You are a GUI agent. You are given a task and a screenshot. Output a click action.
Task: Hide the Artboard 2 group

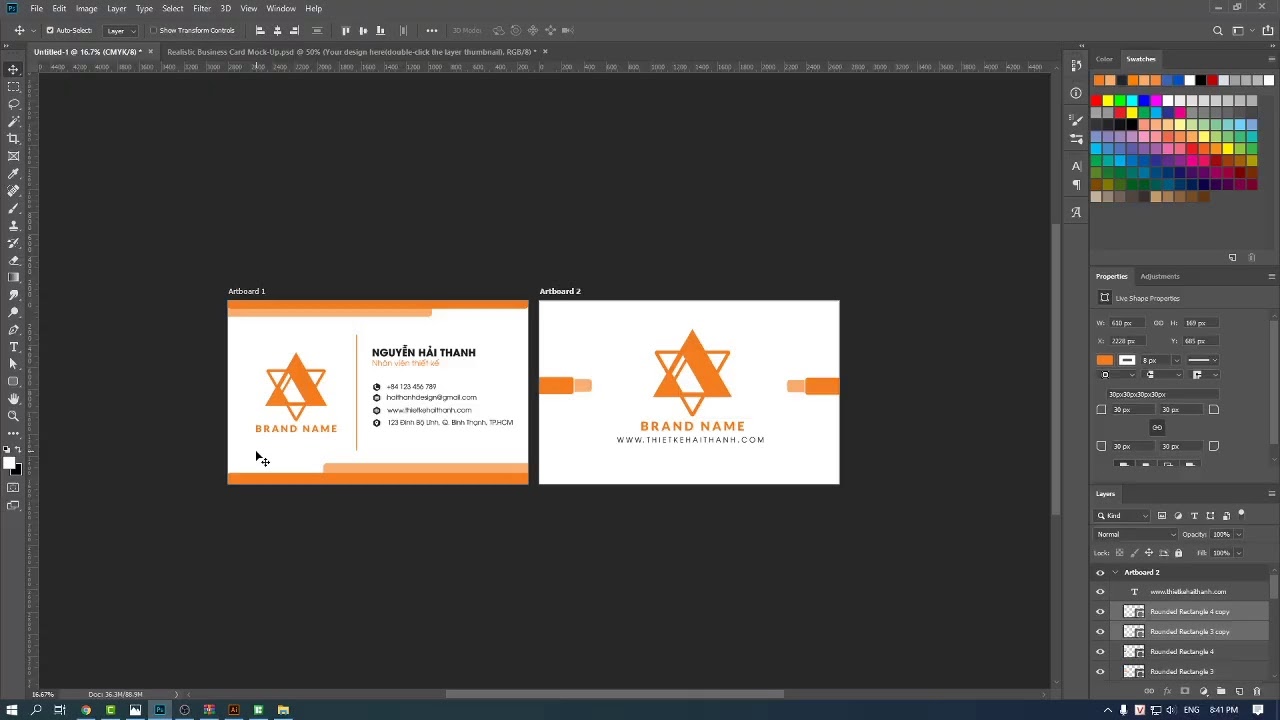1100,573
